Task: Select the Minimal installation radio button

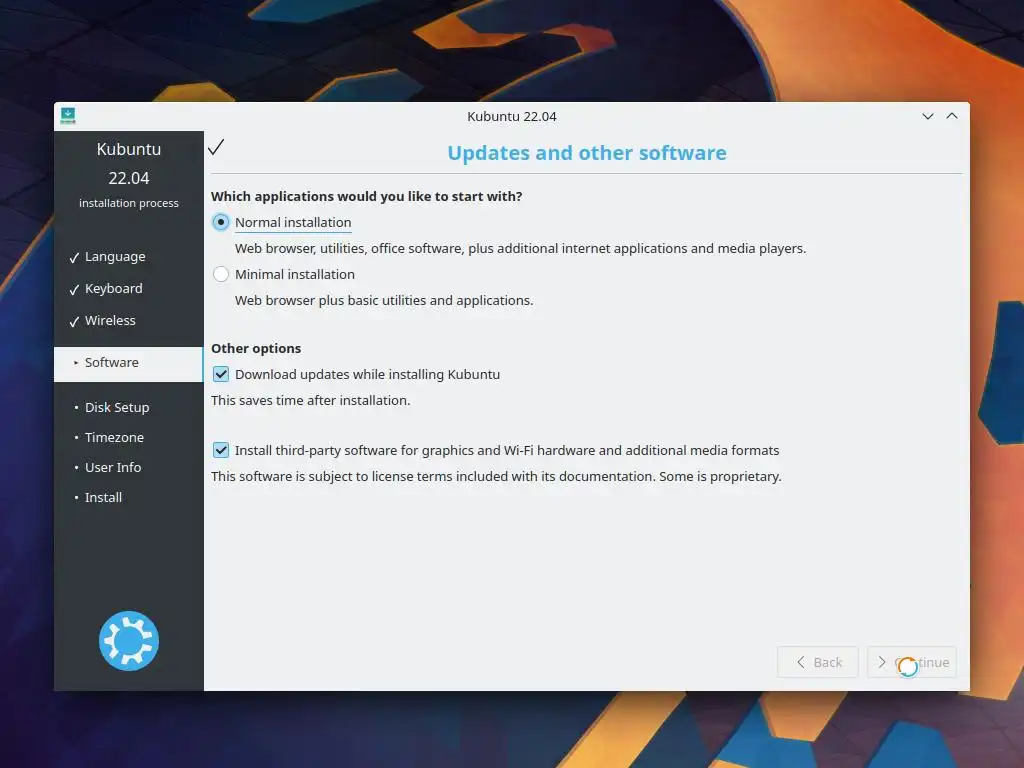Action: [x=221, y=274]
